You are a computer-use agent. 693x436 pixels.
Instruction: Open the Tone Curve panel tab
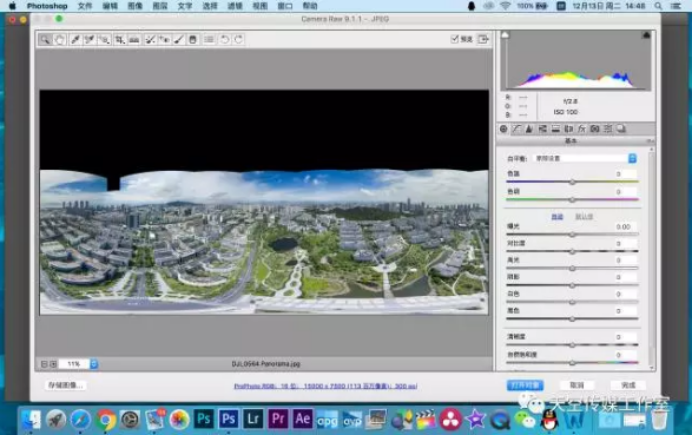click(517, 129)
